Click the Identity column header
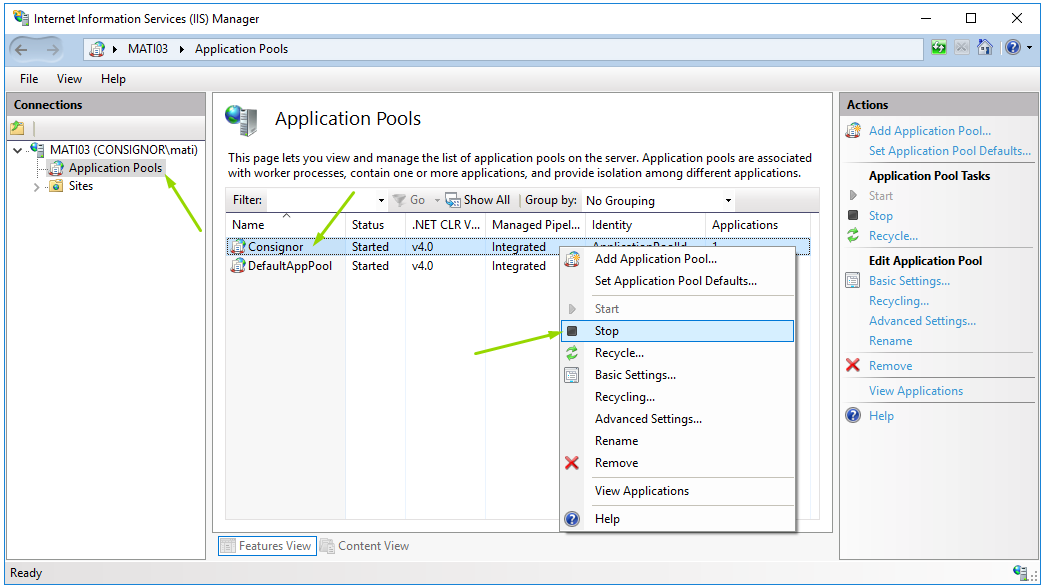The height and width of the screenshot is (588, 1045). click(x=645, y=225)
